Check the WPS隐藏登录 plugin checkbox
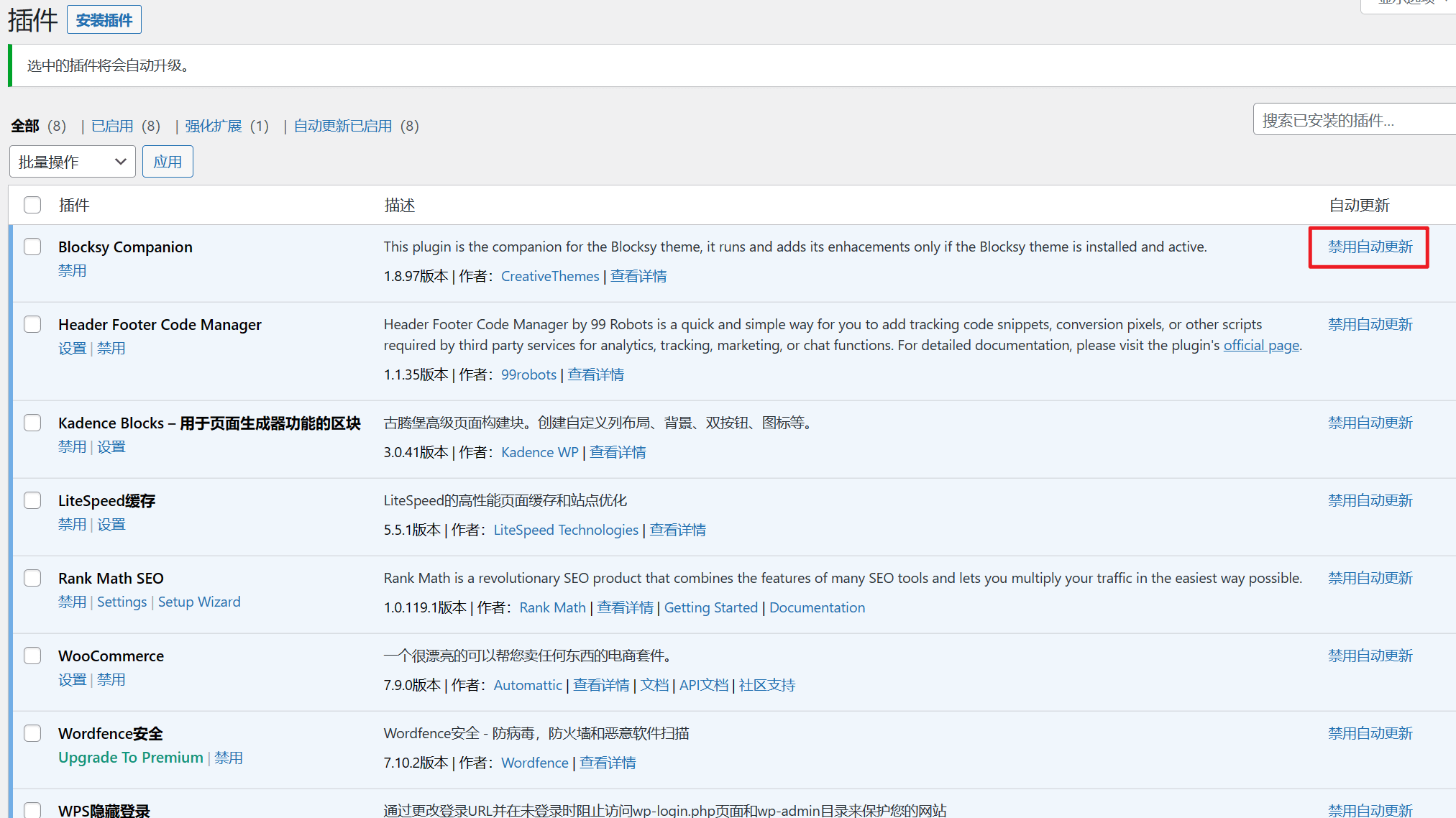Screen dimensions: 1456x818 click(x=32, y=810)
